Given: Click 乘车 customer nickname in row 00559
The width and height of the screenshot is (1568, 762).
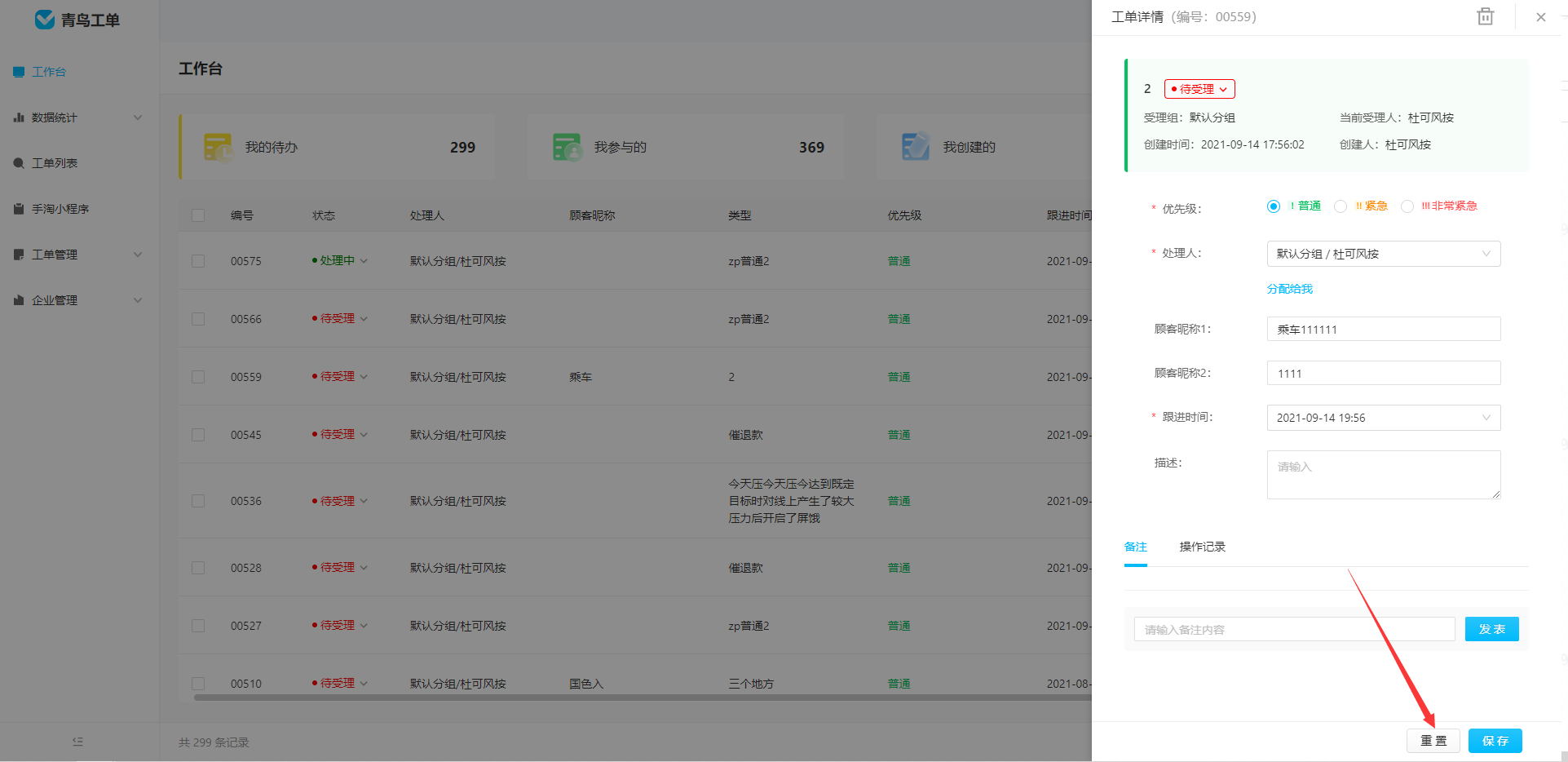Looking at the screenshot, I should coord(581,377).
